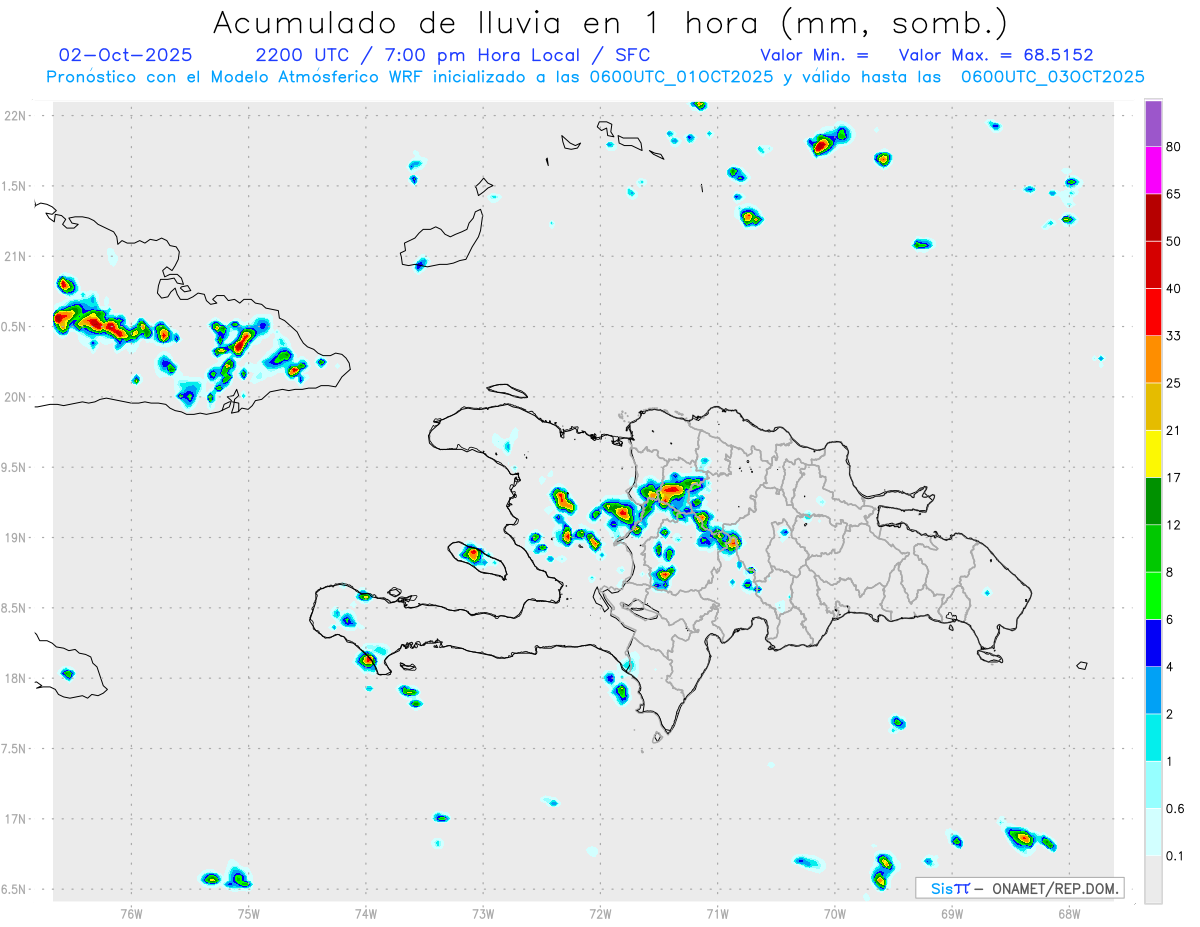Select the bright green 6–8 legend band

coord(1153,594)
